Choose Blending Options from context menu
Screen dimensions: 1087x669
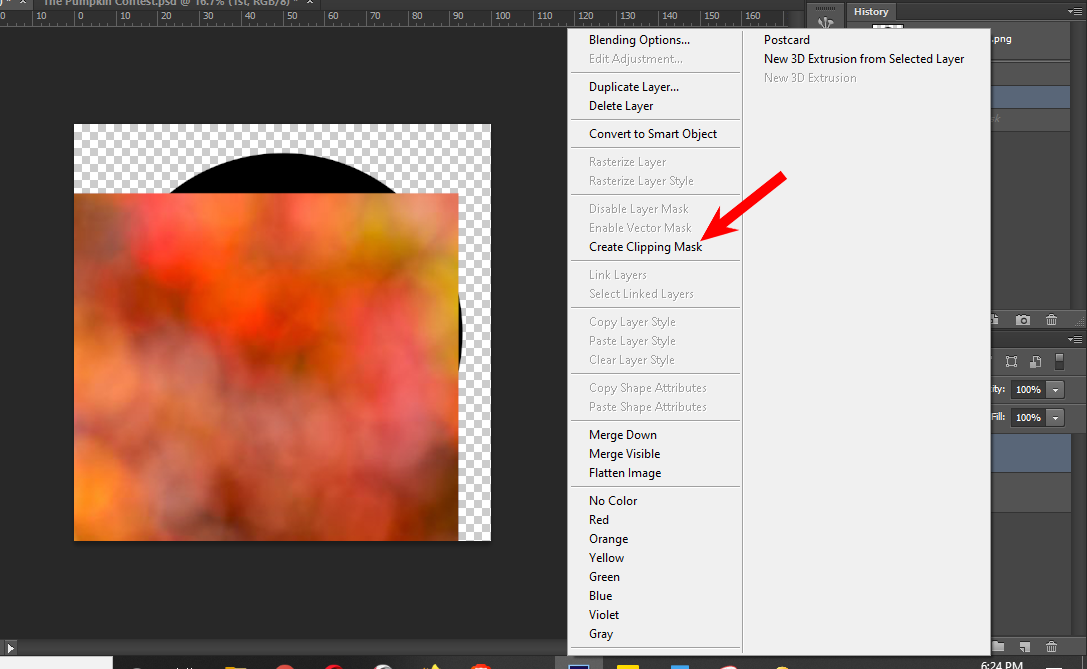coord(639,40)
